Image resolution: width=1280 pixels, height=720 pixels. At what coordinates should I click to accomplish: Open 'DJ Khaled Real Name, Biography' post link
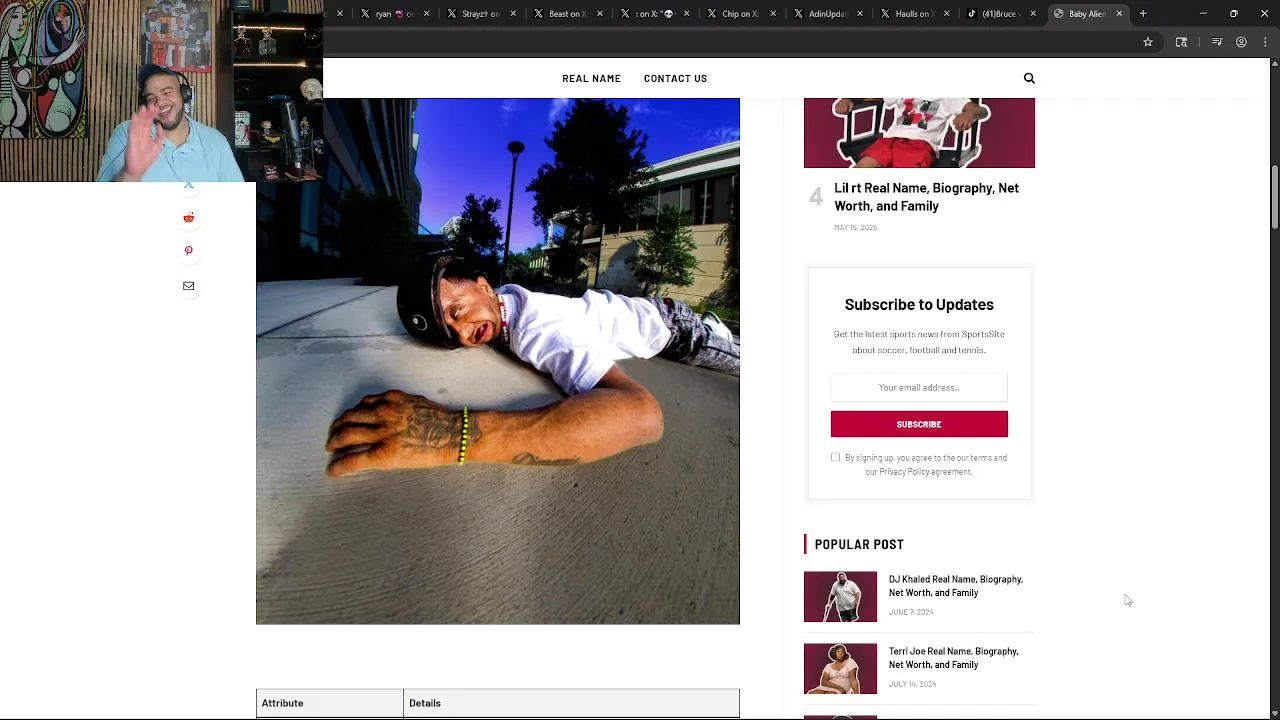956,586
